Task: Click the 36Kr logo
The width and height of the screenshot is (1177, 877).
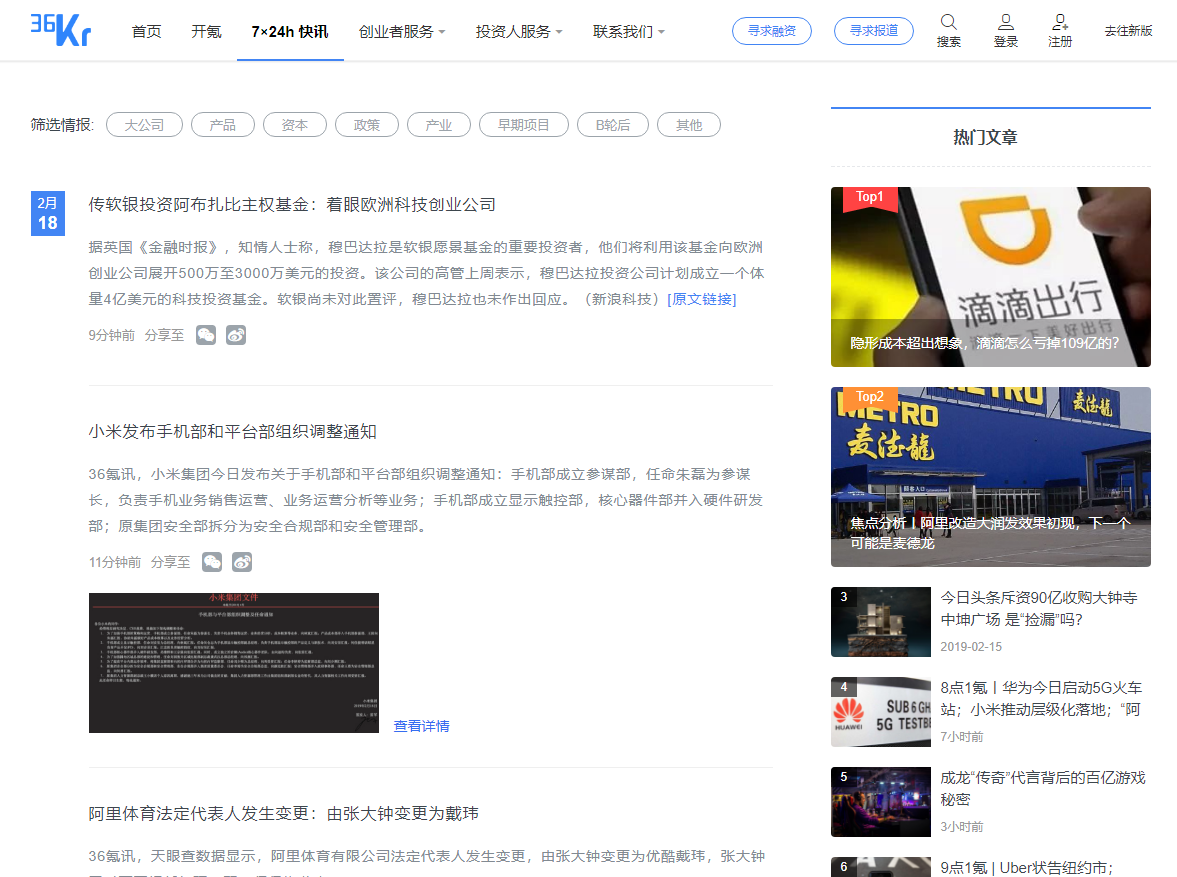Action: point(60,30)
